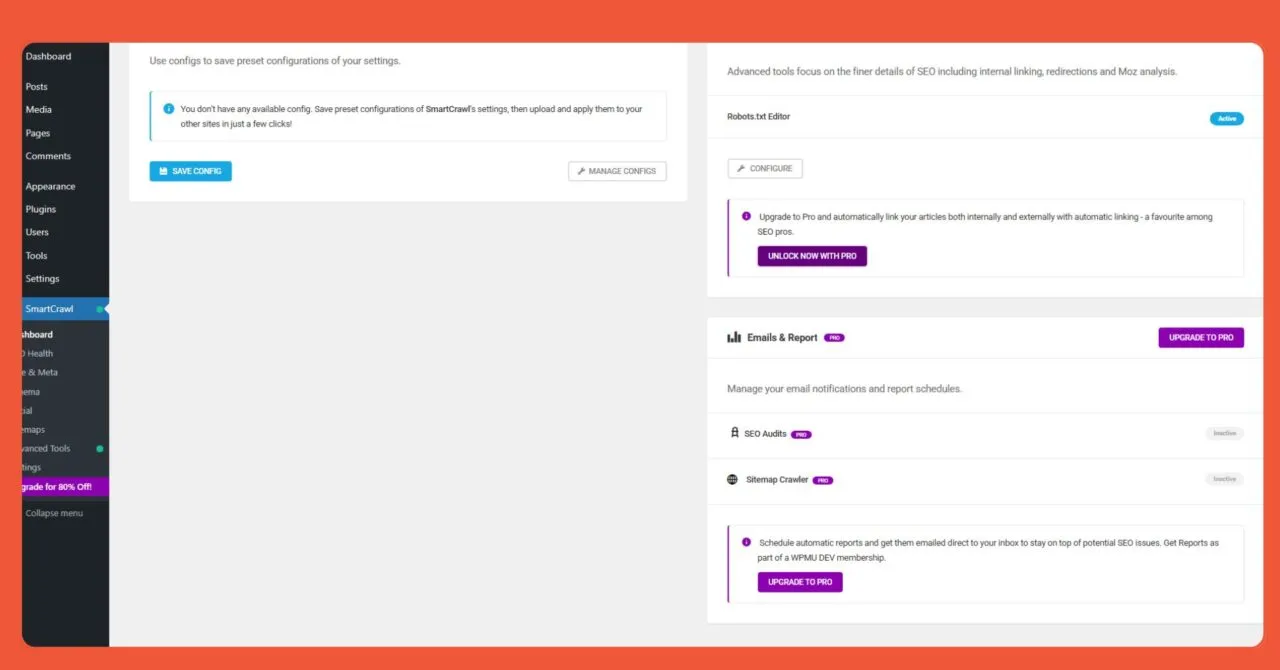This screenshot has width=1280, height=670.
Task: Click the bar chart icon beside Emails & Report
Action: point(733,337)
